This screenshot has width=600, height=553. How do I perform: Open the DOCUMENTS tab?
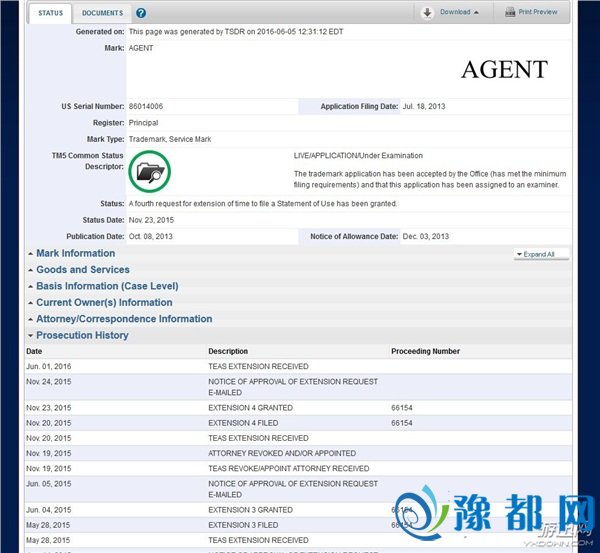pyautogui.click(x=102, y=13)
